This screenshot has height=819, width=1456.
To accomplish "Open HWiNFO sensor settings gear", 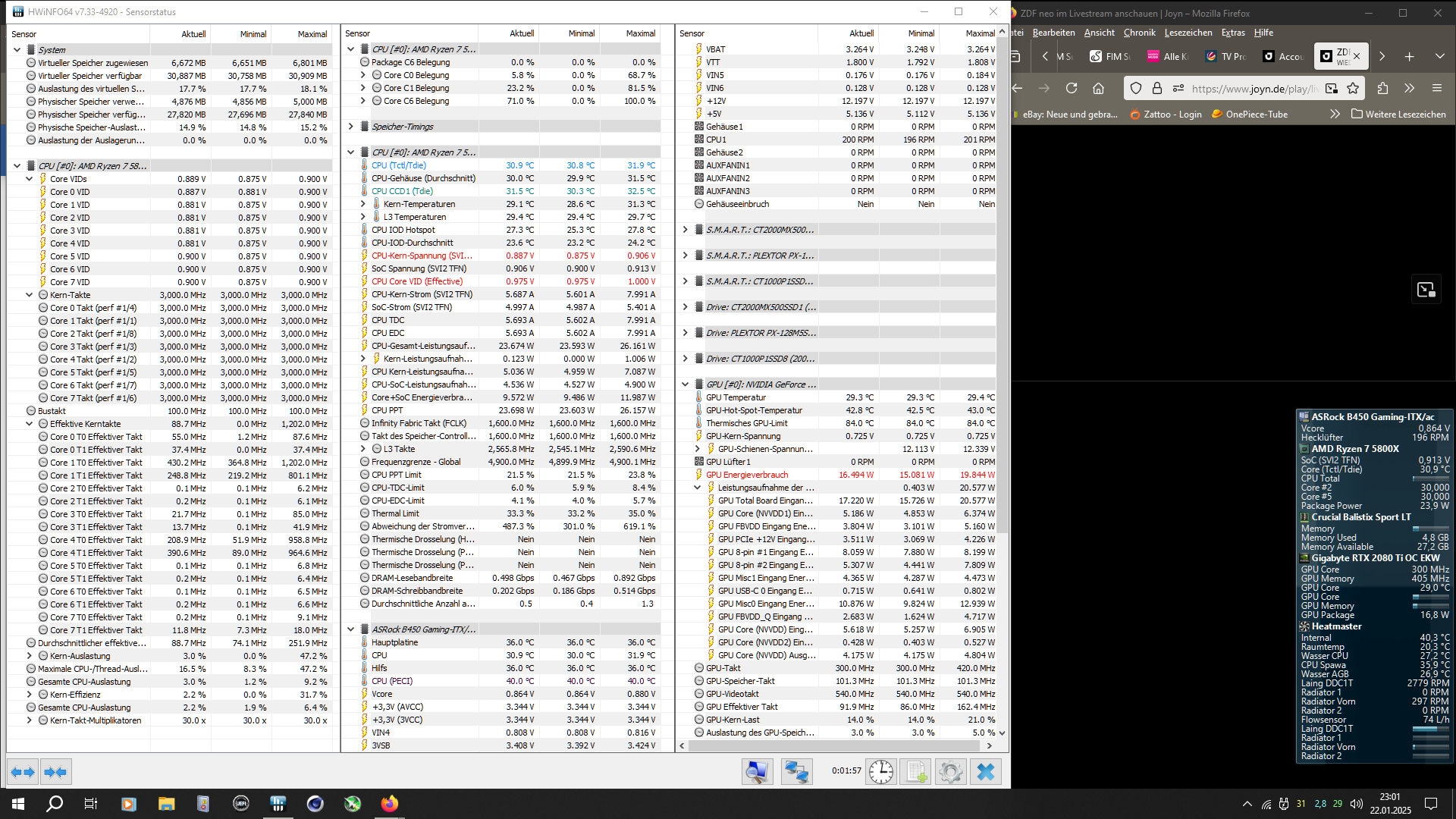I will point(950,772).
